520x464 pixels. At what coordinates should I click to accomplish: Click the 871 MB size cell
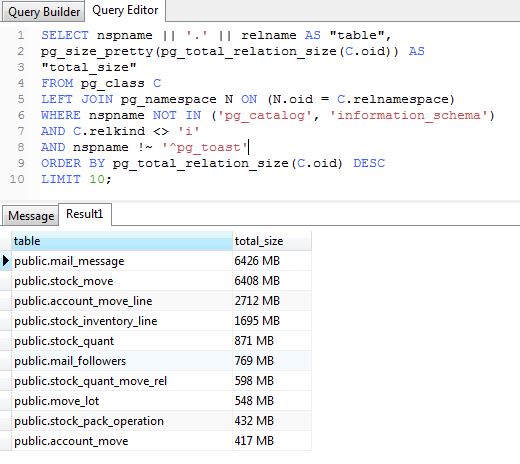272,341
